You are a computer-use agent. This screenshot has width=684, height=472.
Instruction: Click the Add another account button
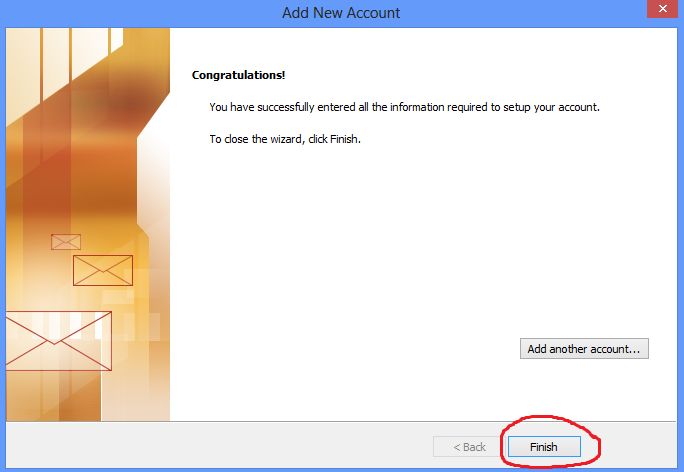tap(584, 349)
